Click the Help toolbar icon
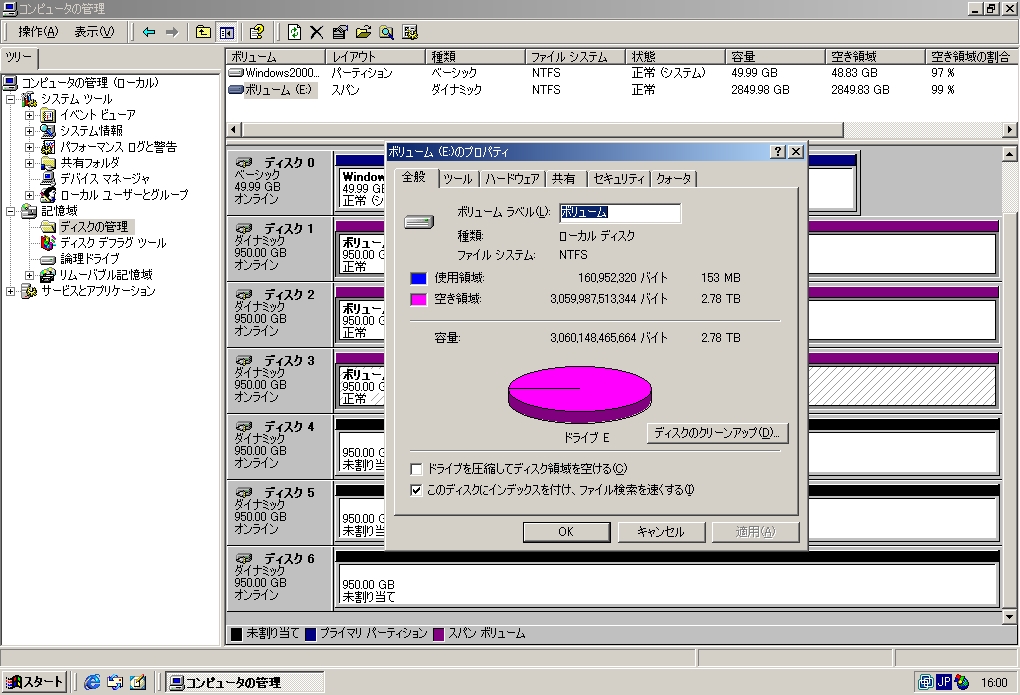Image resolution: width=1020 pixels, height=695 pixels. pyautogui.click(x=257, y=32)
